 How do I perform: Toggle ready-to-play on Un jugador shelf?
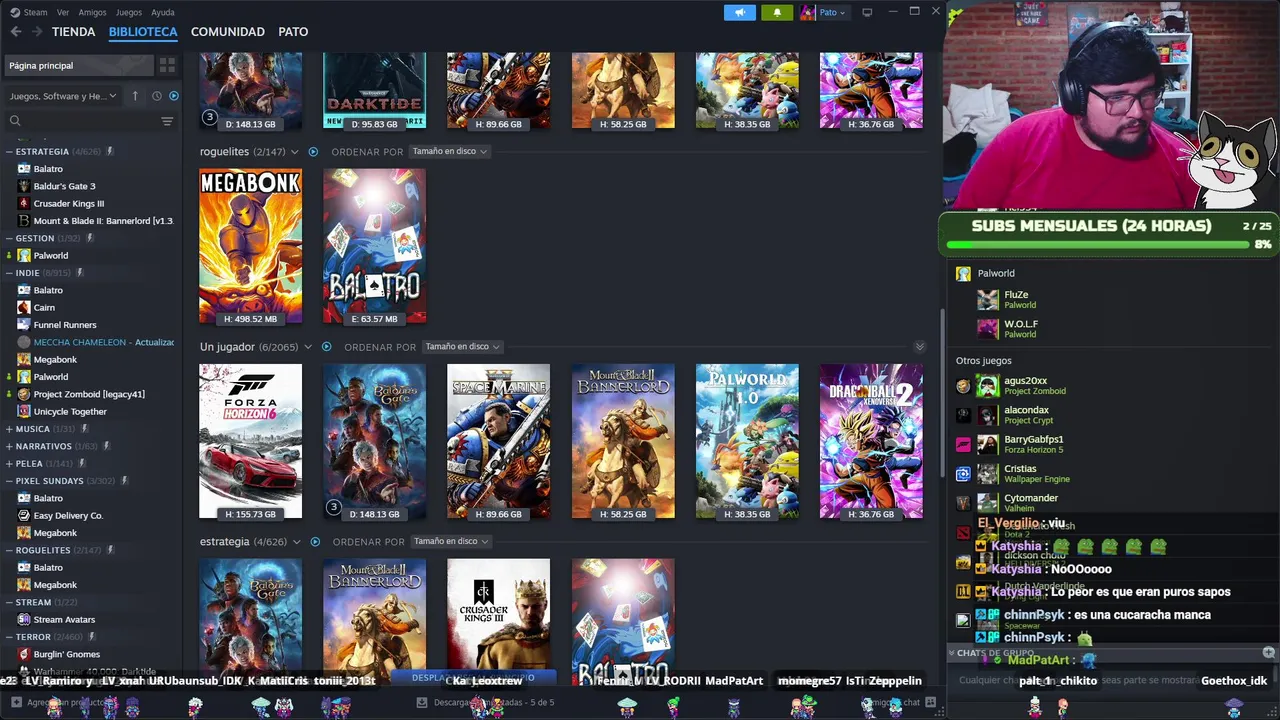point(326,347)
